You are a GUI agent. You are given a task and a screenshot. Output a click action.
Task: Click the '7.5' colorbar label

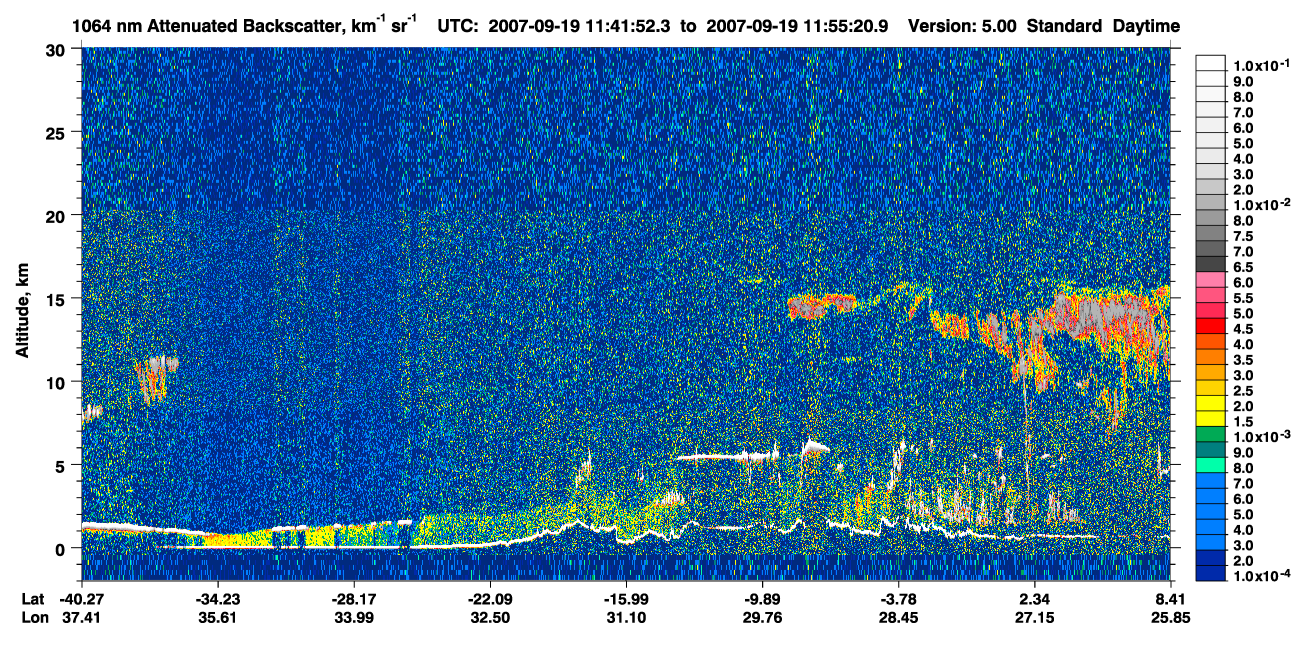coord(1245,235)
